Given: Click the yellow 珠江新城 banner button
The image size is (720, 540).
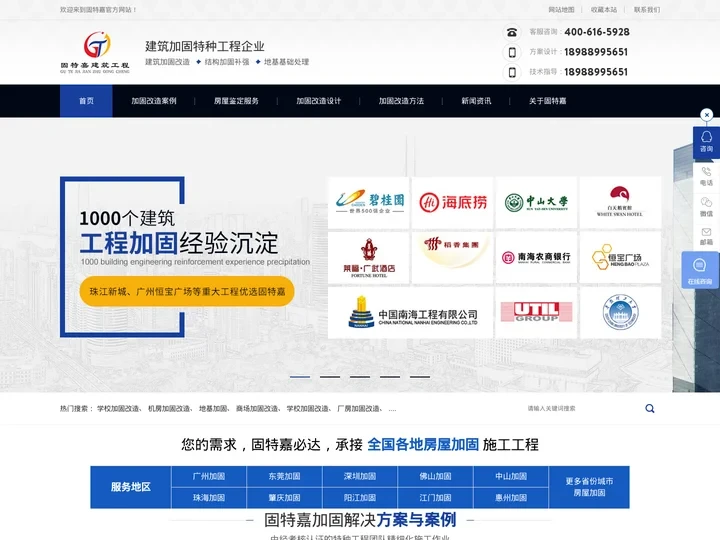Looking at the screenshot, I should (187, 291).
